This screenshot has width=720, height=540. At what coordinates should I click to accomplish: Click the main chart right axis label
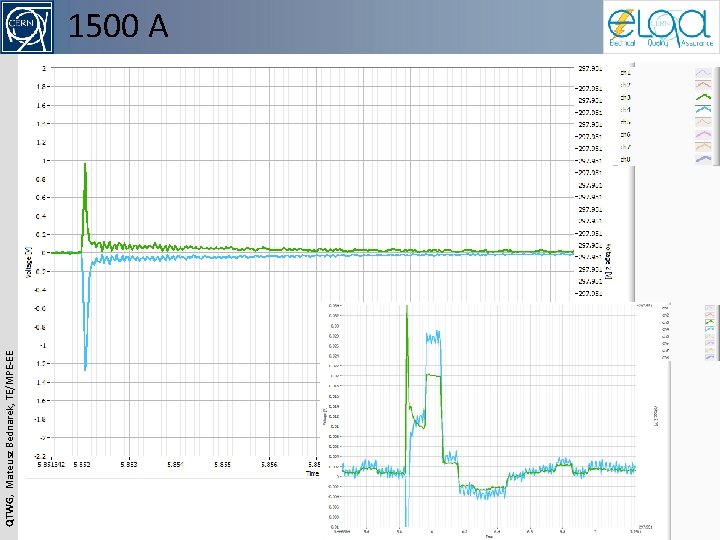609,263
